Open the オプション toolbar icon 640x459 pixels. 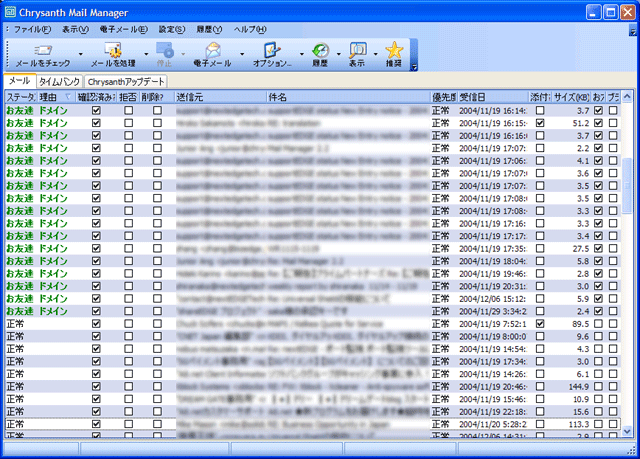(272, 50)
